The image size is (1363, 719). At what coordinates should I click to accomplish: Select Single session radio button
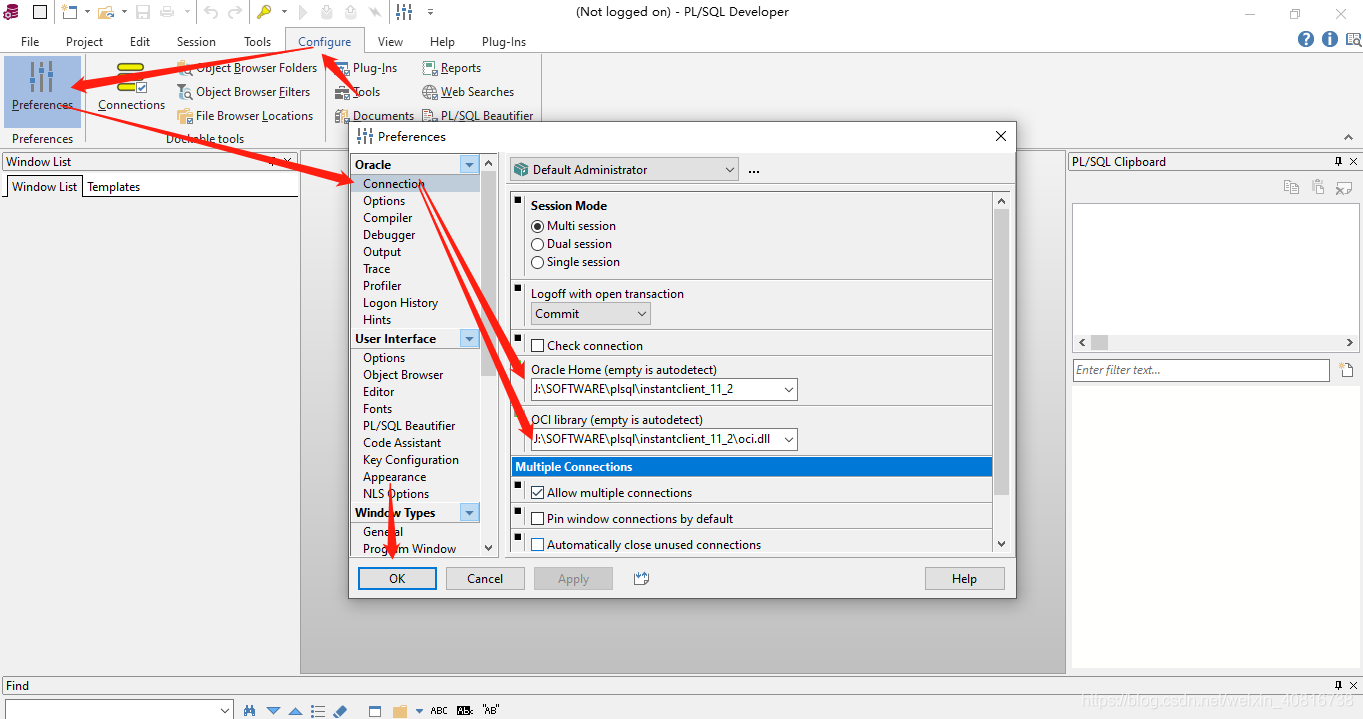pos(538,262)
